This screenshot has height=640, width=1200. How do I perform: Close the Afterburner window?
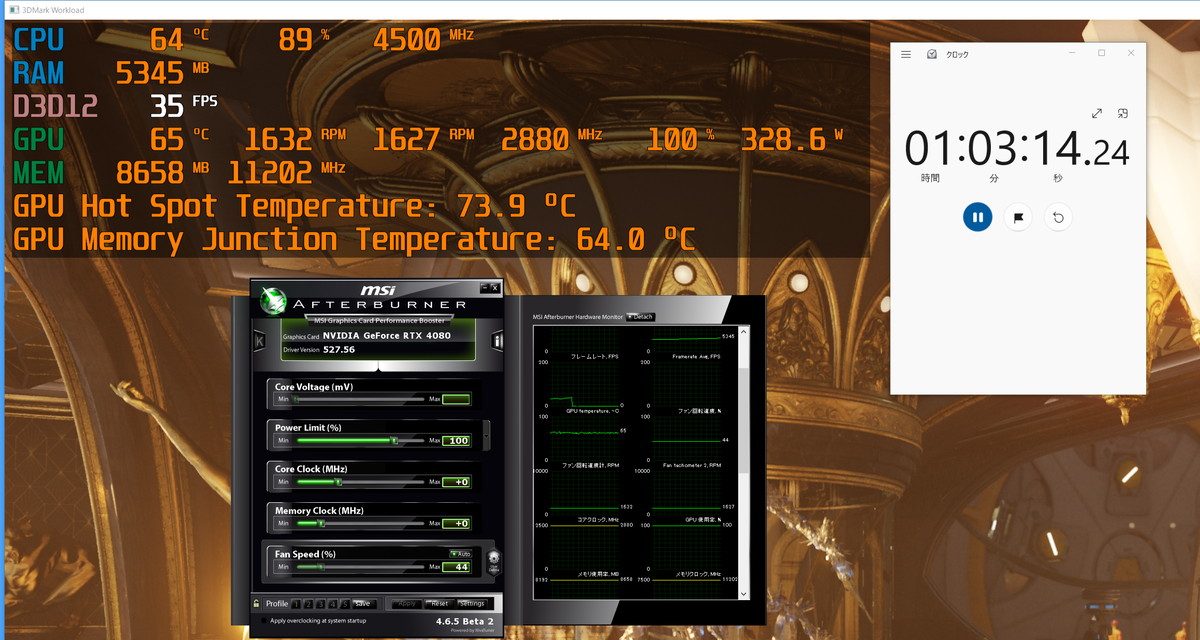point(494,287)
